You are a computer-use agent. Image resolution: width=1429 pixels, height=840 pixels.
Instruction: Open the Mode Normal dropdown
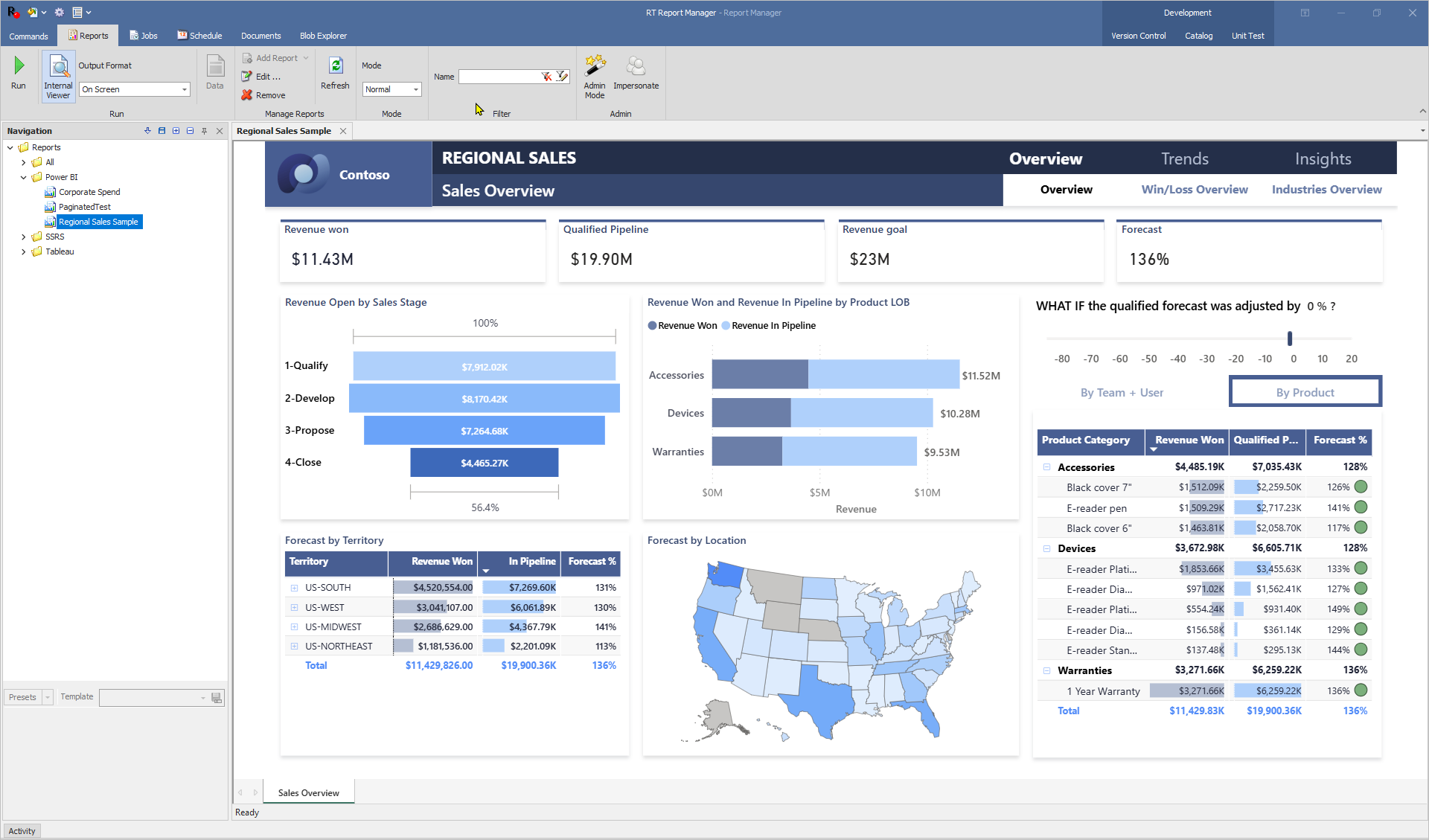tap(416, 89)
